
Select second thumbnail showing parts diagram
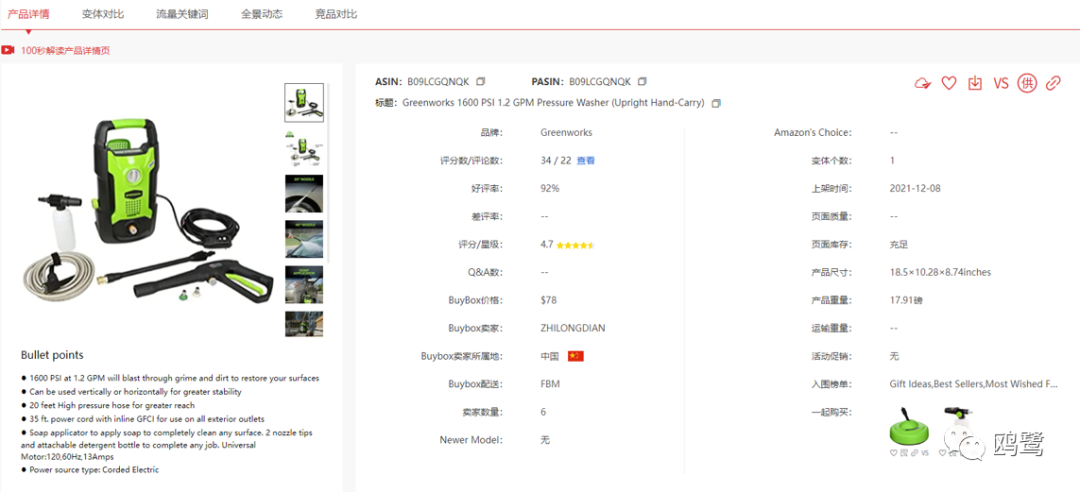point(304,148)
